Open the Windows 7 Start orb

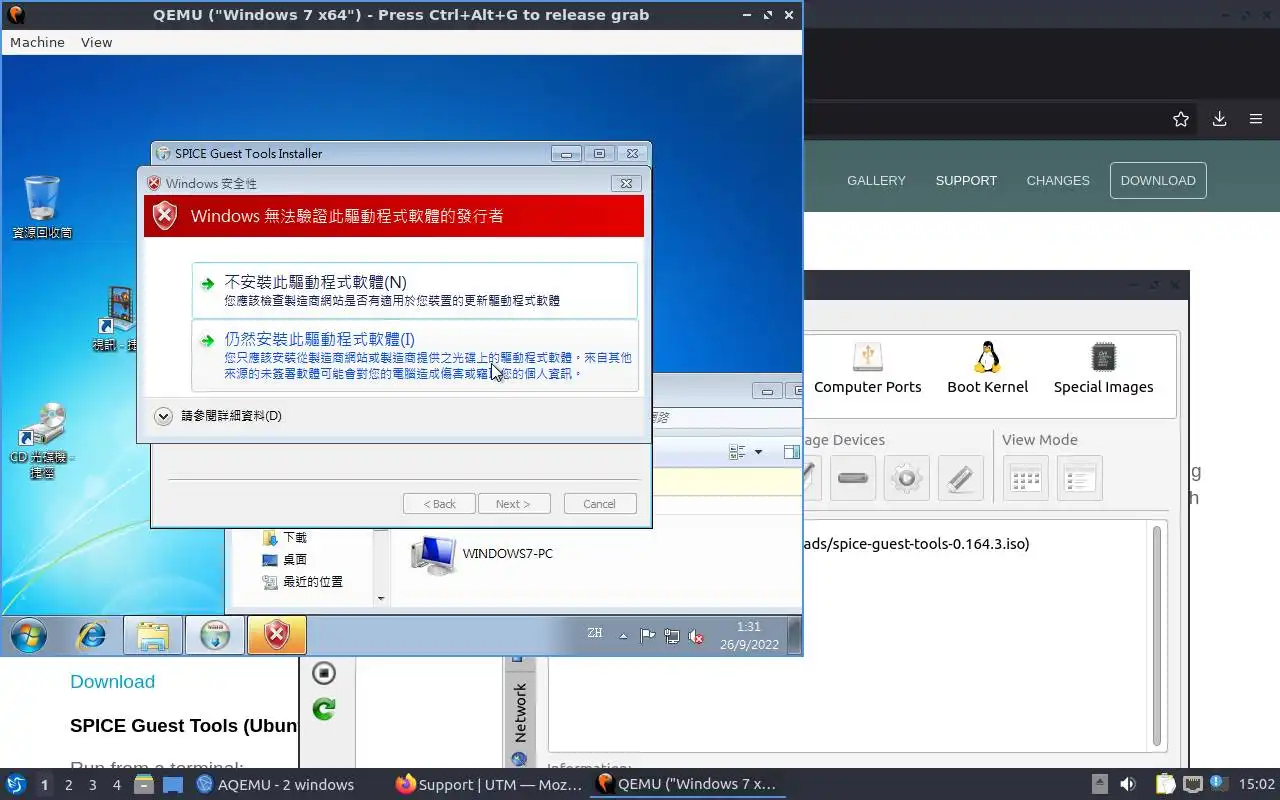tap(28, 635)
